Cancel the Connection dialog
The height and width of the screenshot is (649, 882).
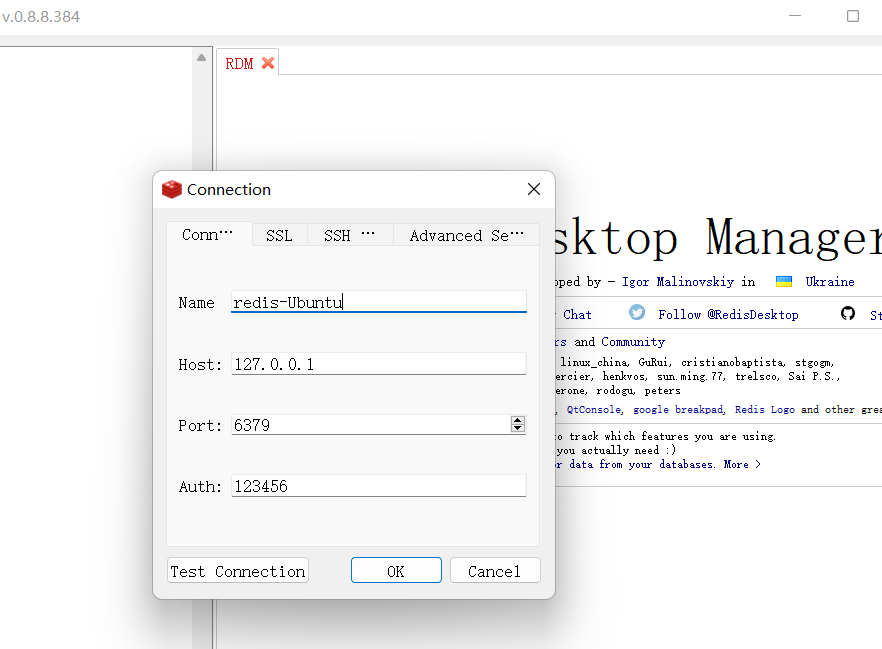pos(495,571)
